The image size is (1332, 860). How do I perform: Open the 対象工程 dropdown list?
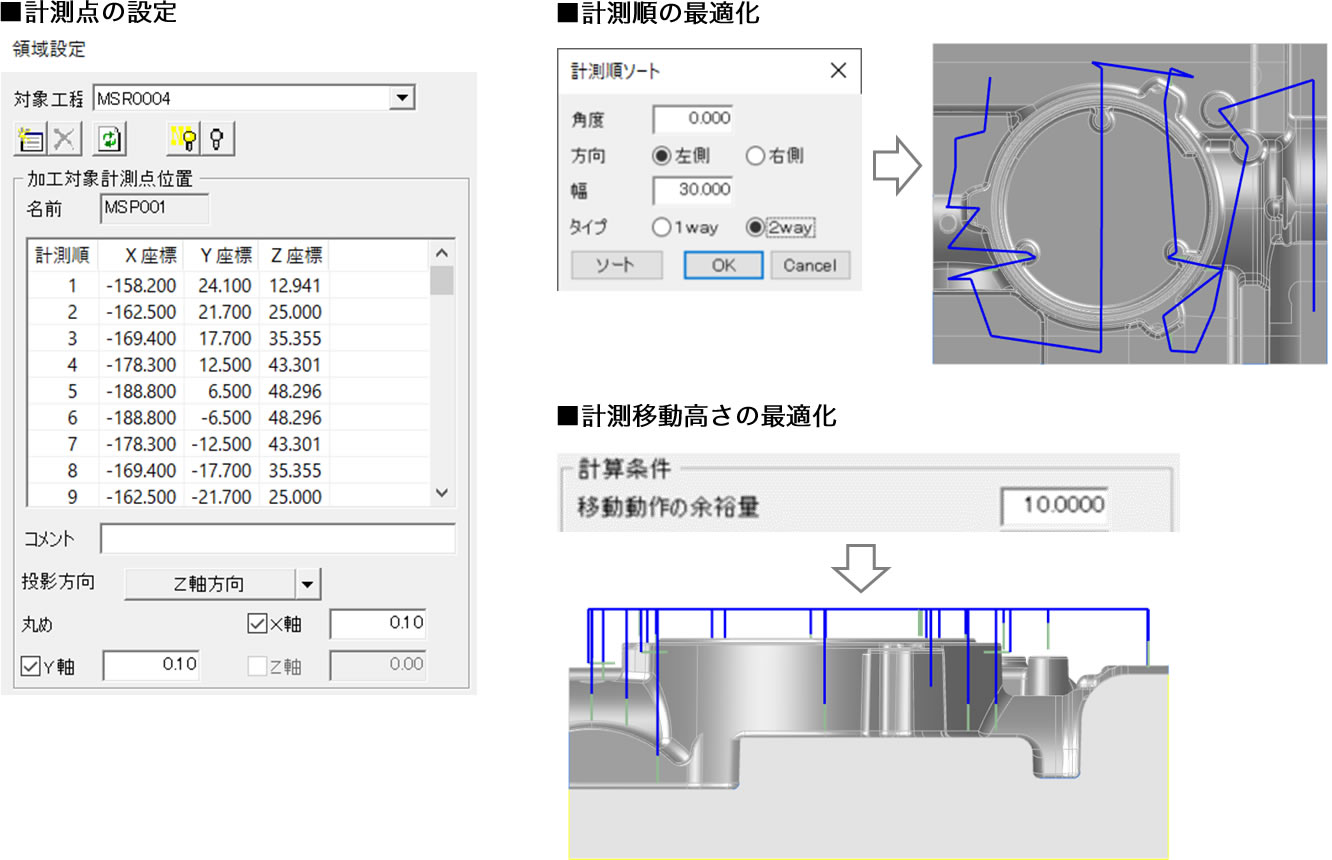point(402,98)
